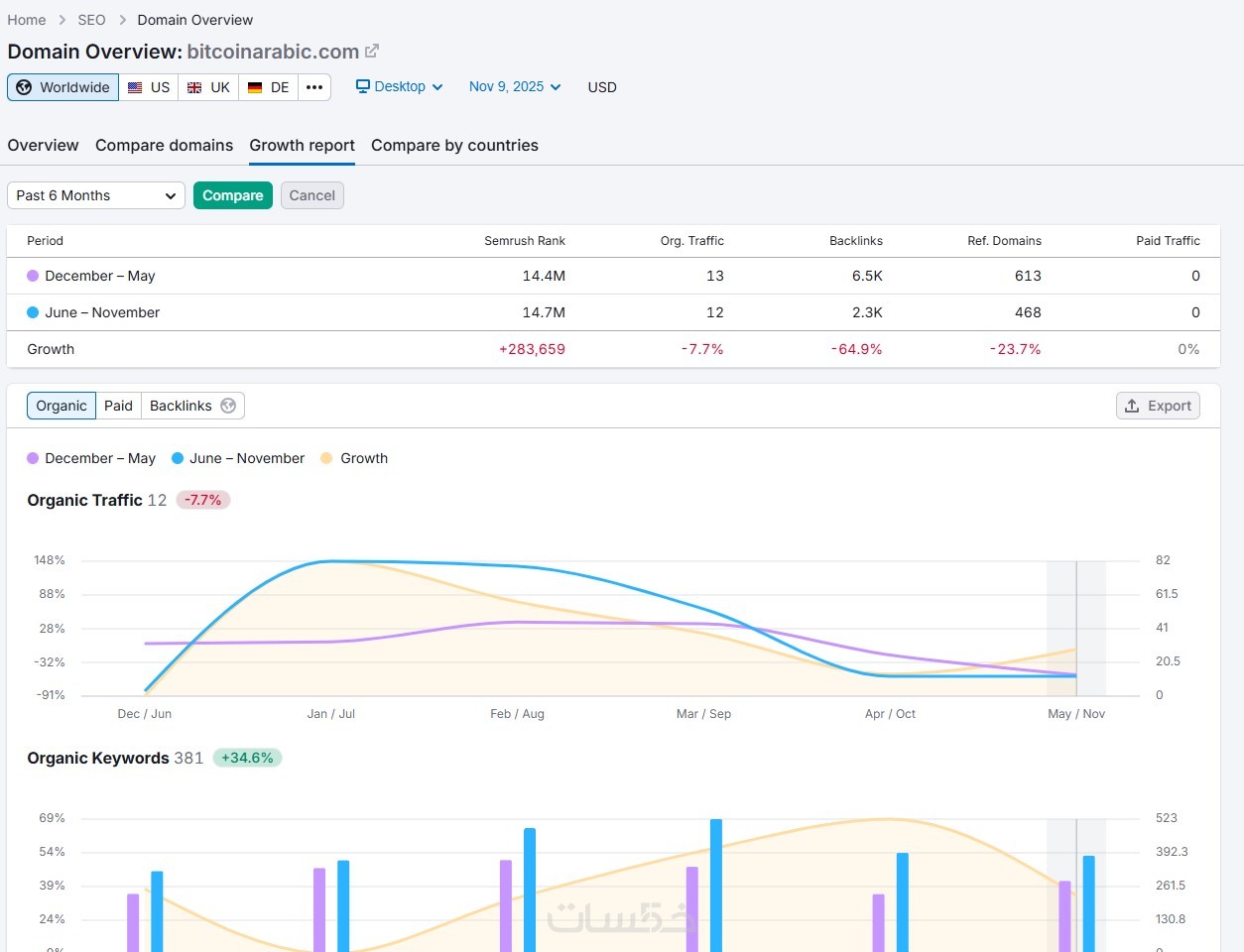Go to Home breadcrumb link

click(x=27, y=20)
